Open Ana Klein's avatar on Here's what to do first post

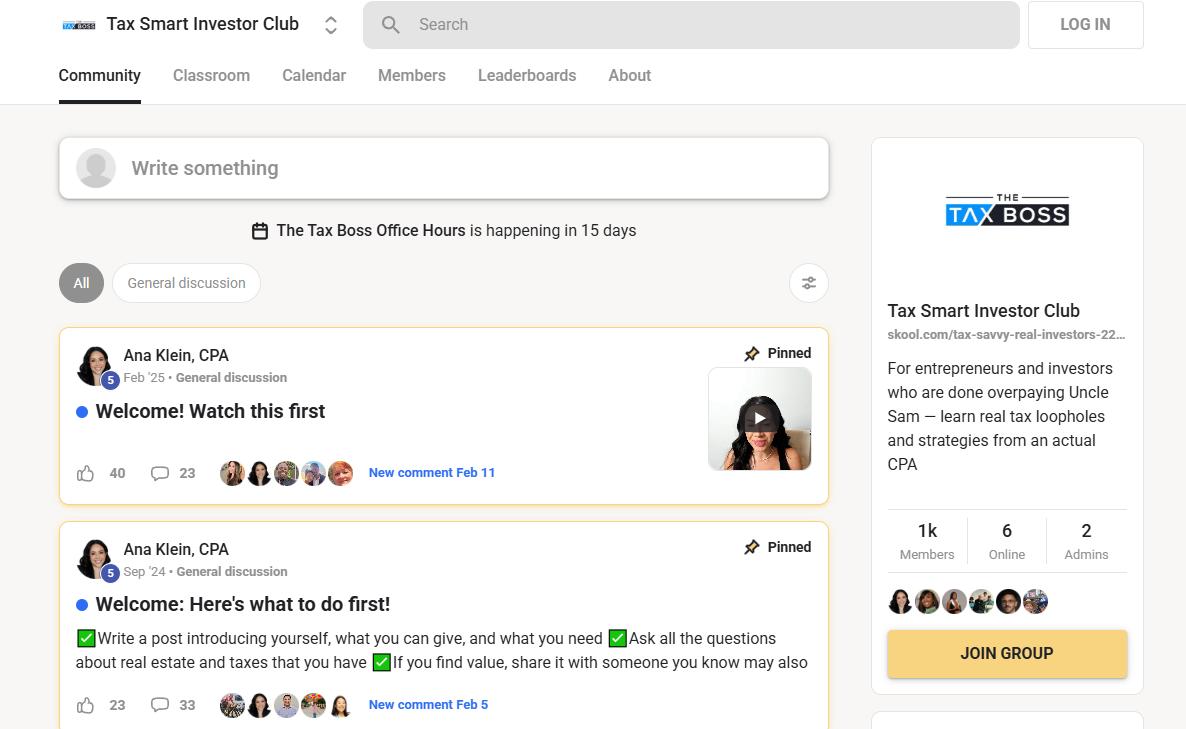pyautogui.click(x=95, y=560)
